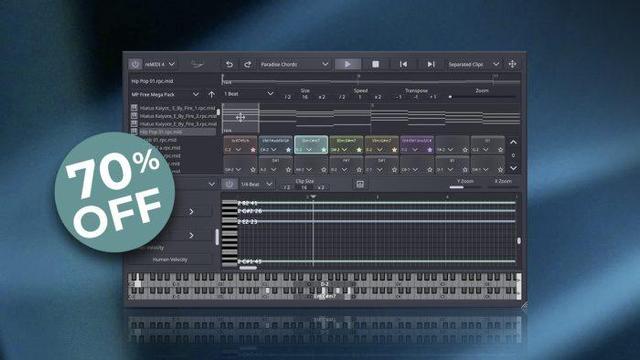Double Size with the x2 button

pos(322,97)
